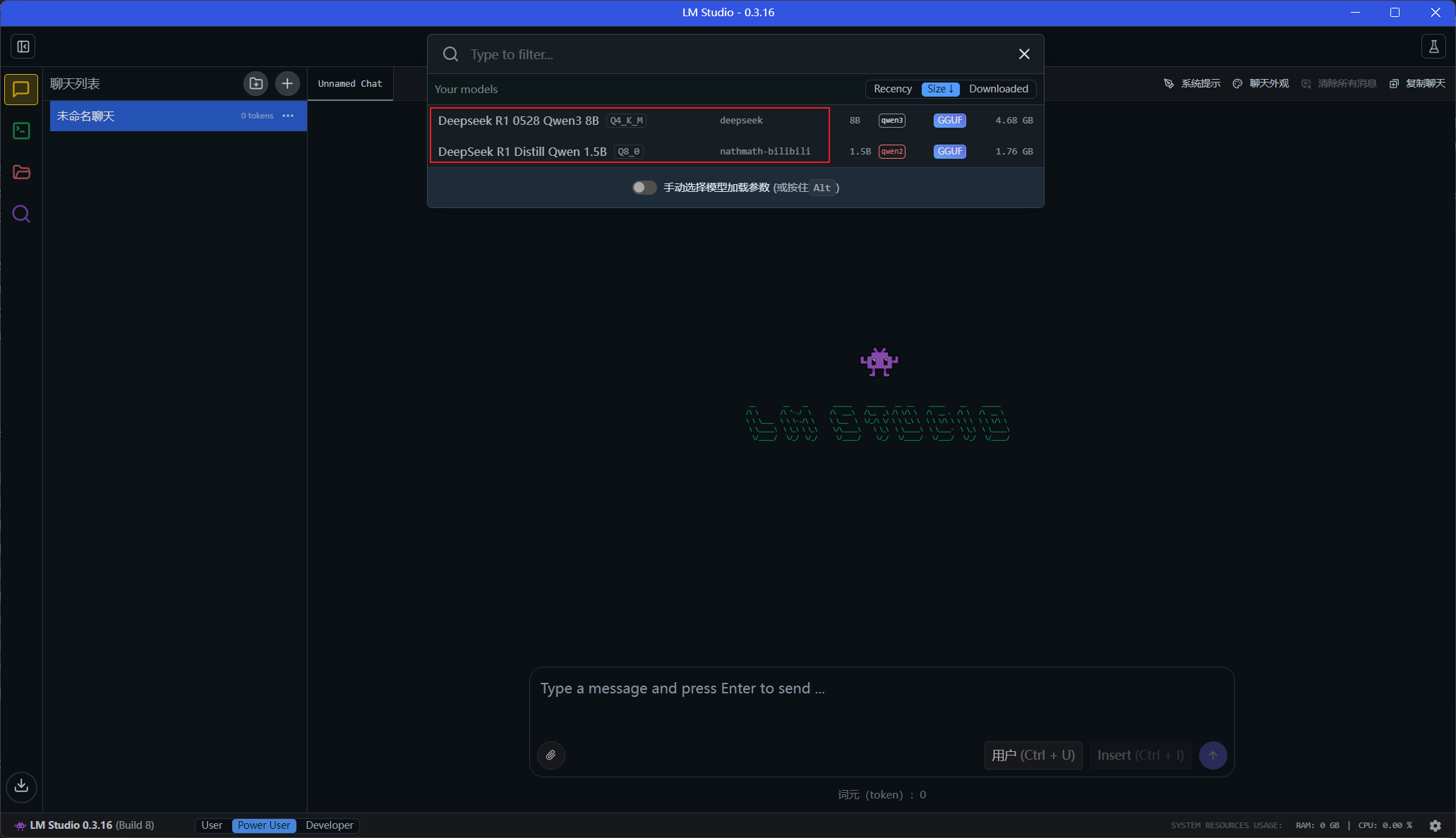
Task: Open 系统提示 system prompt editor
Action: pos(1192,83)
